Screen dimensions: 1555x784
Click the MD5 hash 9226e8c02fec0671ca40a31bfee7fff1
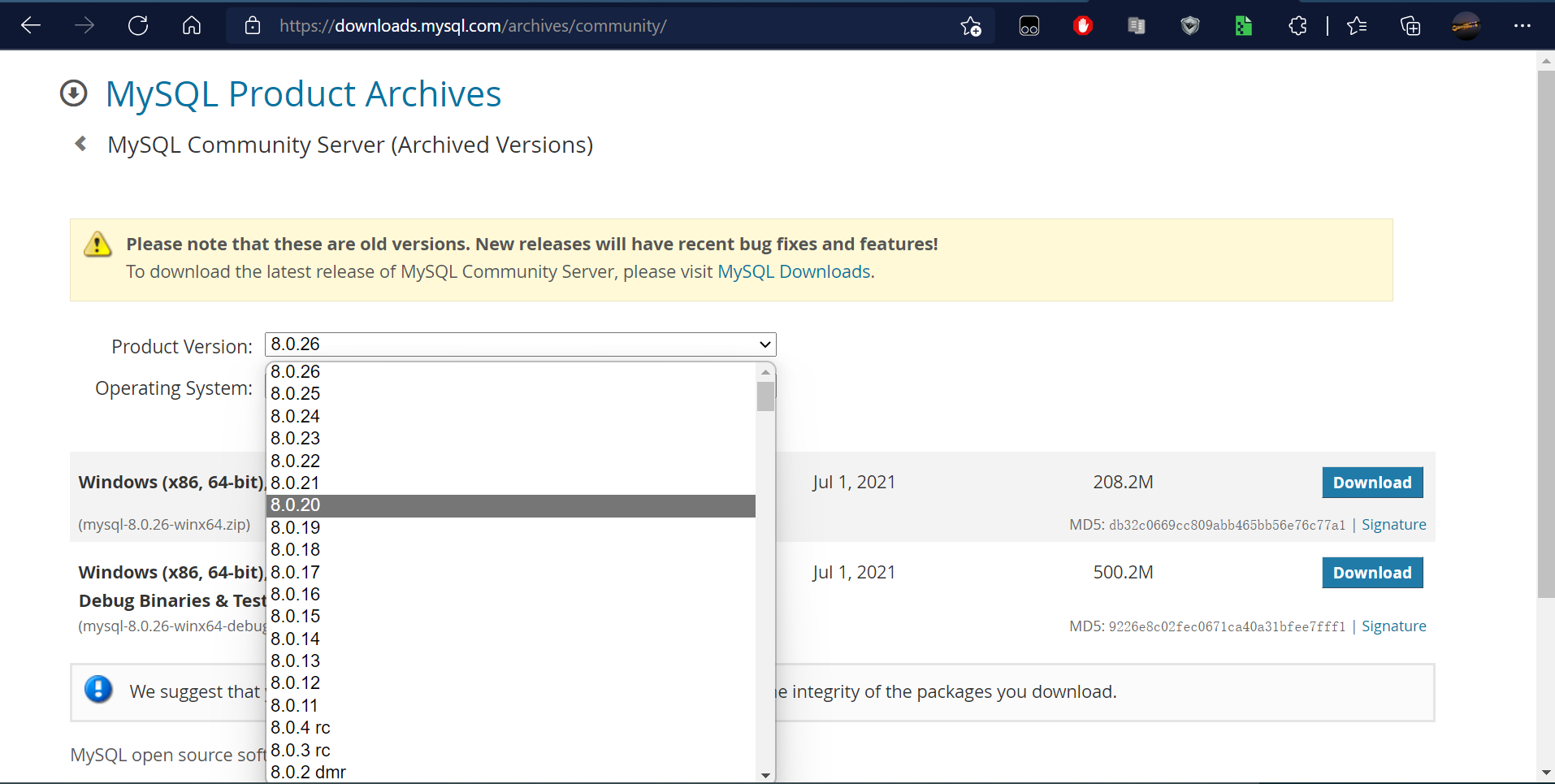pos(1227,626)
